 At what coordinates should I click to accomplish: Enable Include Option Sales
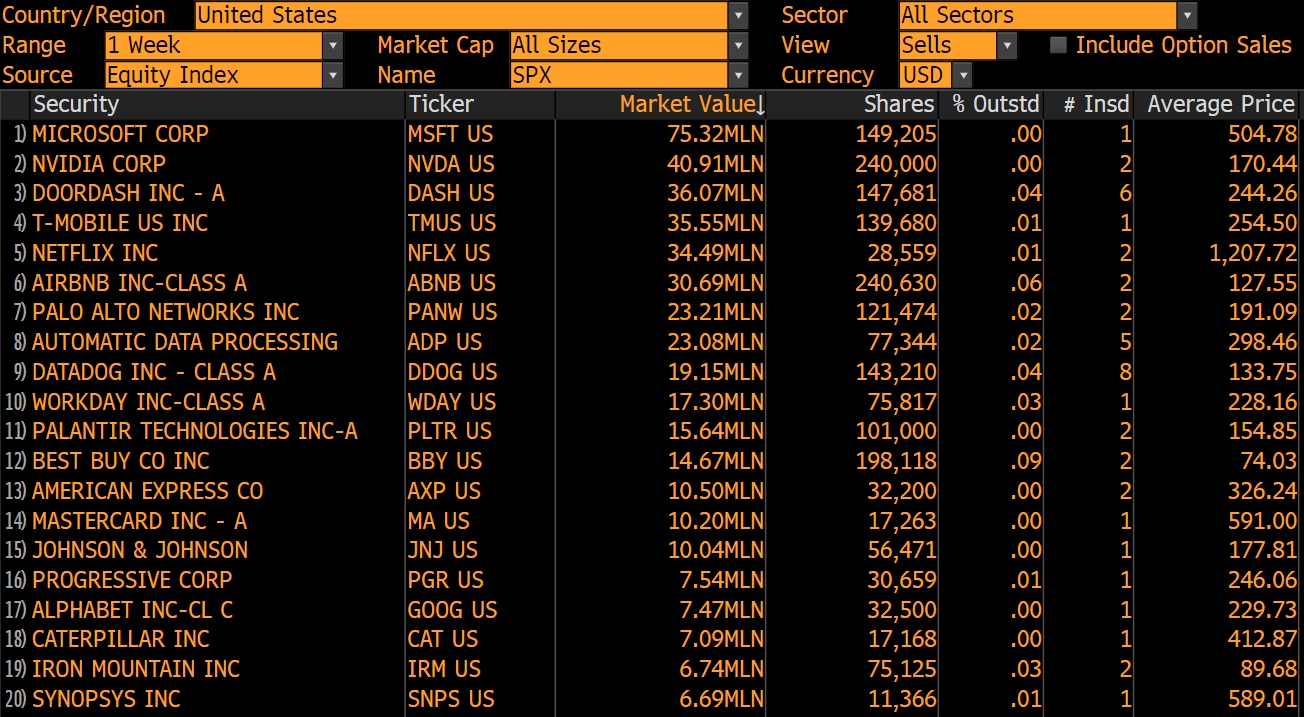click(1058, 44)
